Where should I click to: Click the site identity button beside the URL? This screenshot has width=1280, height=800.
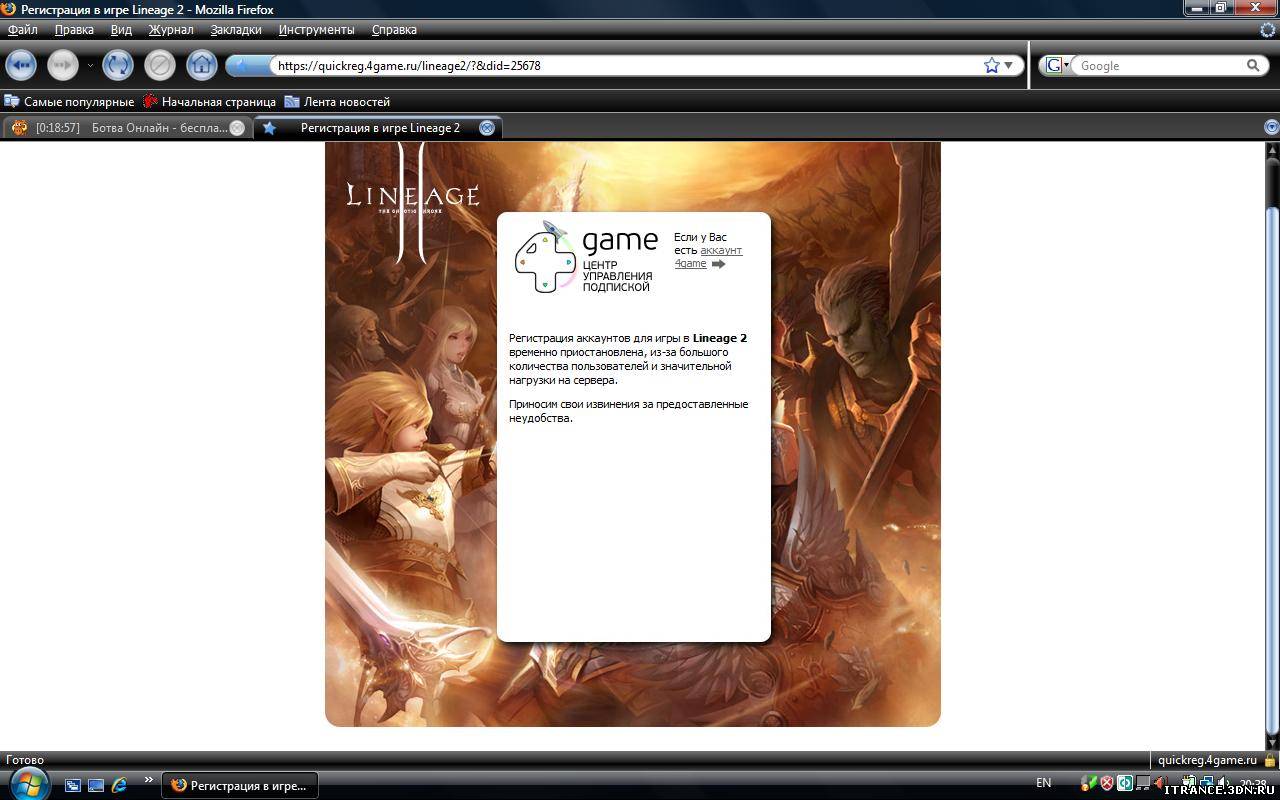(248, 66)
